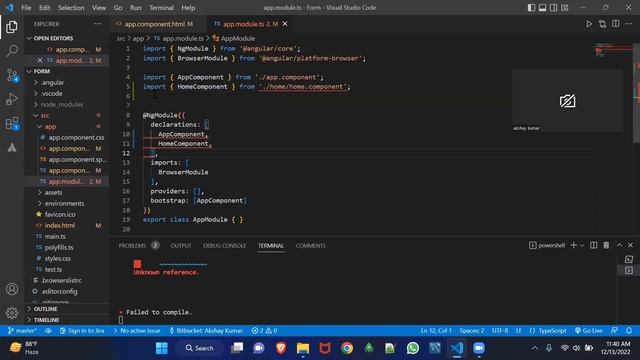The image size is (640, 360).
Task: Maximize the panel with the up chevron
Action: point(619,245)
